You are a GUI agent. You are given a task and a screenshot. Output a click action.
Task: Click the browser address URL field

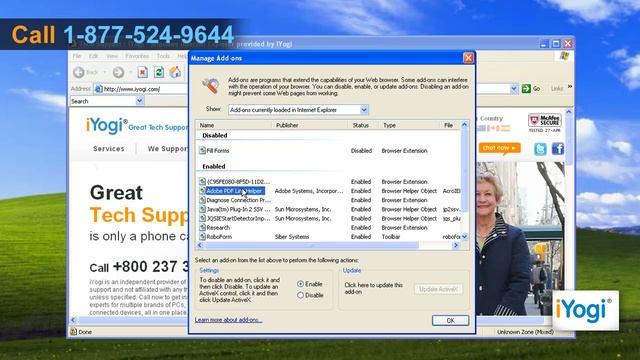302,89
